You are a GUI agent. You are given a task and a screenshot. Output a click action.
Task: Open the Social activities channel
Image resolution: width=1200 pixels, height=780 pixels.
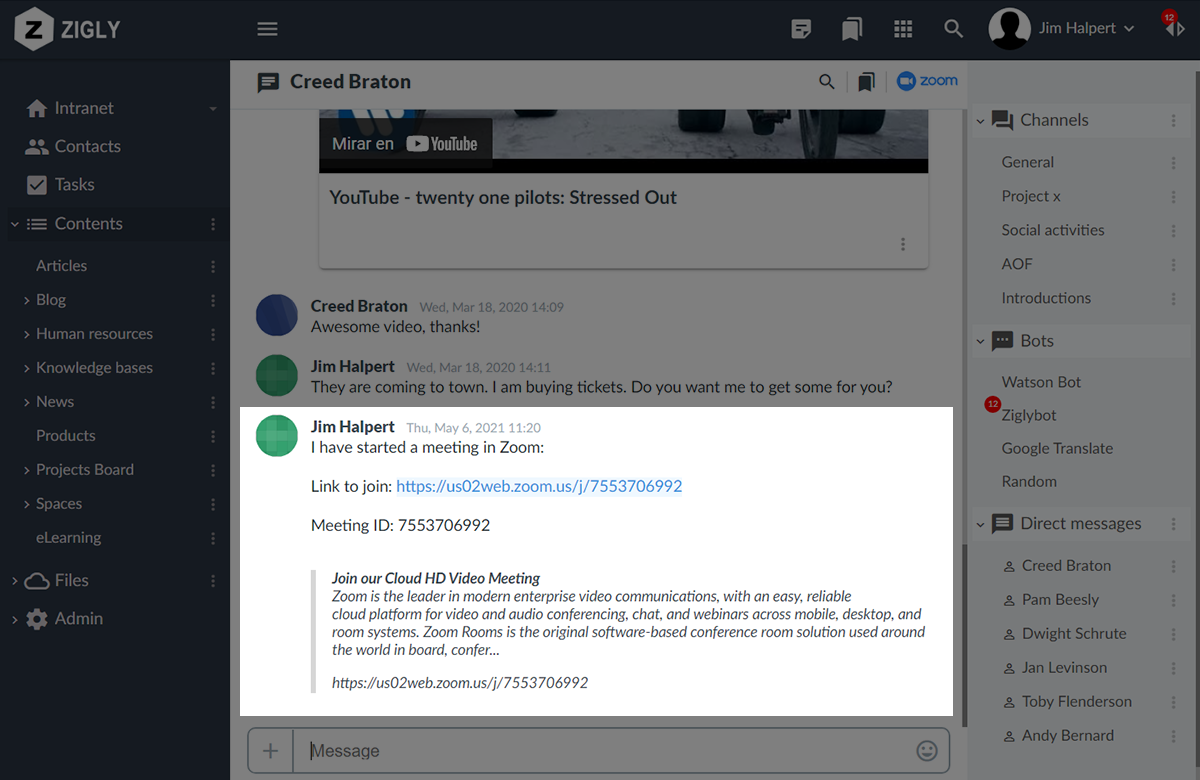coord(1053,230)
